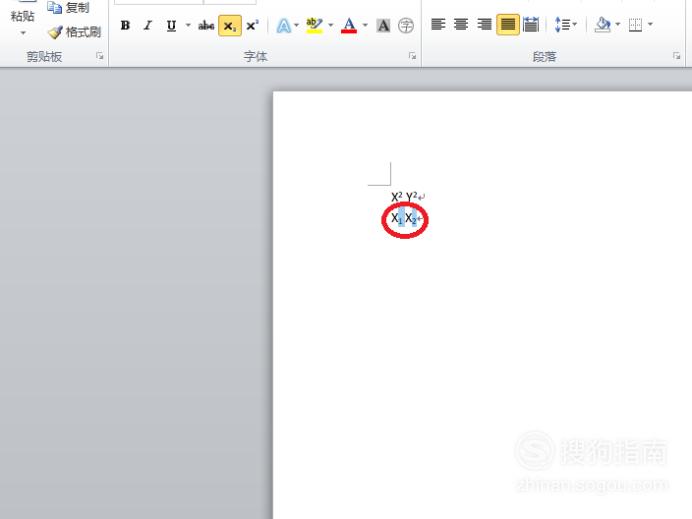Apply paragraph shading fill
The image size is (692, 519).
602,24
